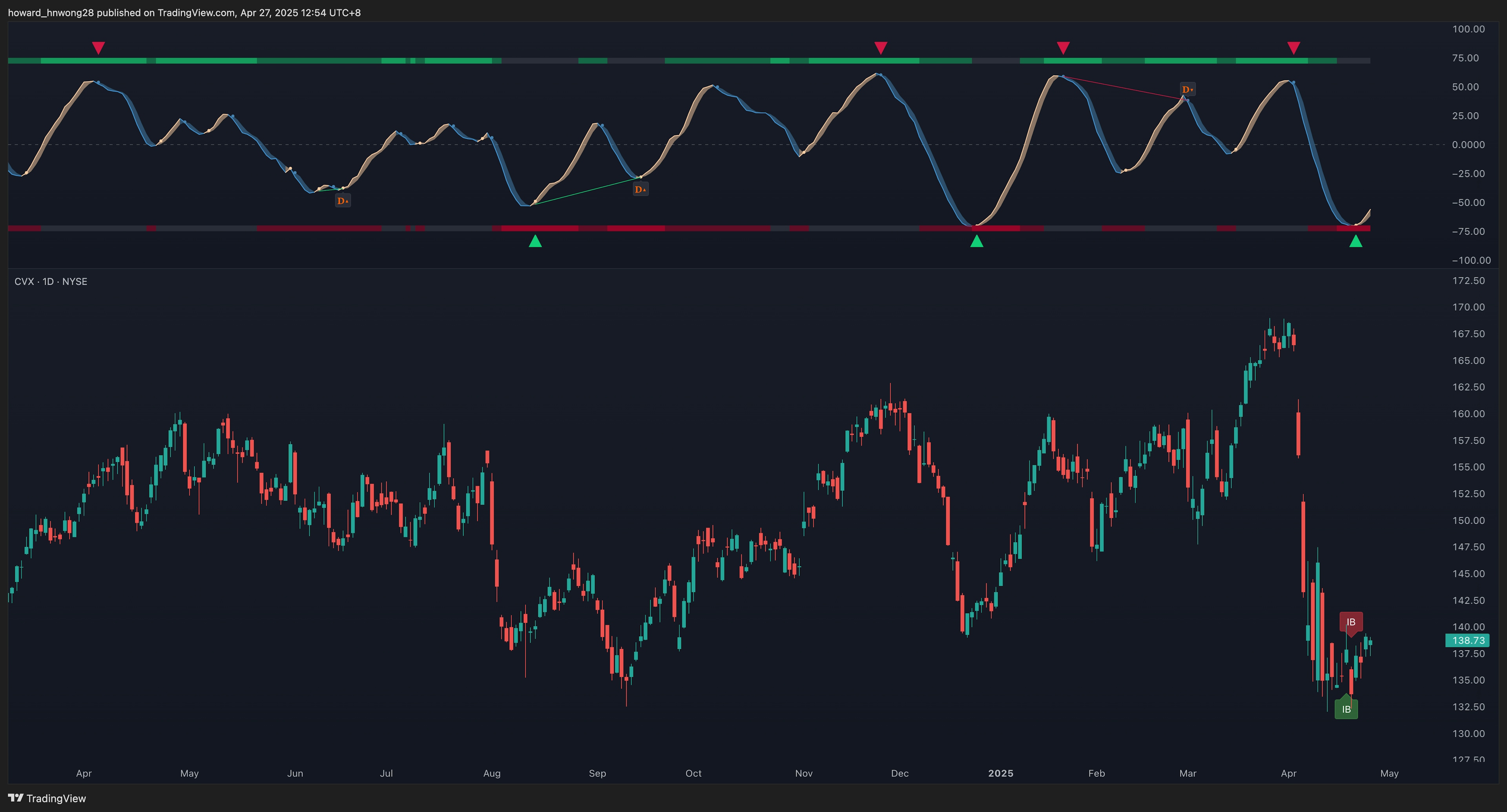The image size is (1507, 812).
Task: Click the rightmost green buy triangle
Action: pyautogui.click(x=1356, y=241)
